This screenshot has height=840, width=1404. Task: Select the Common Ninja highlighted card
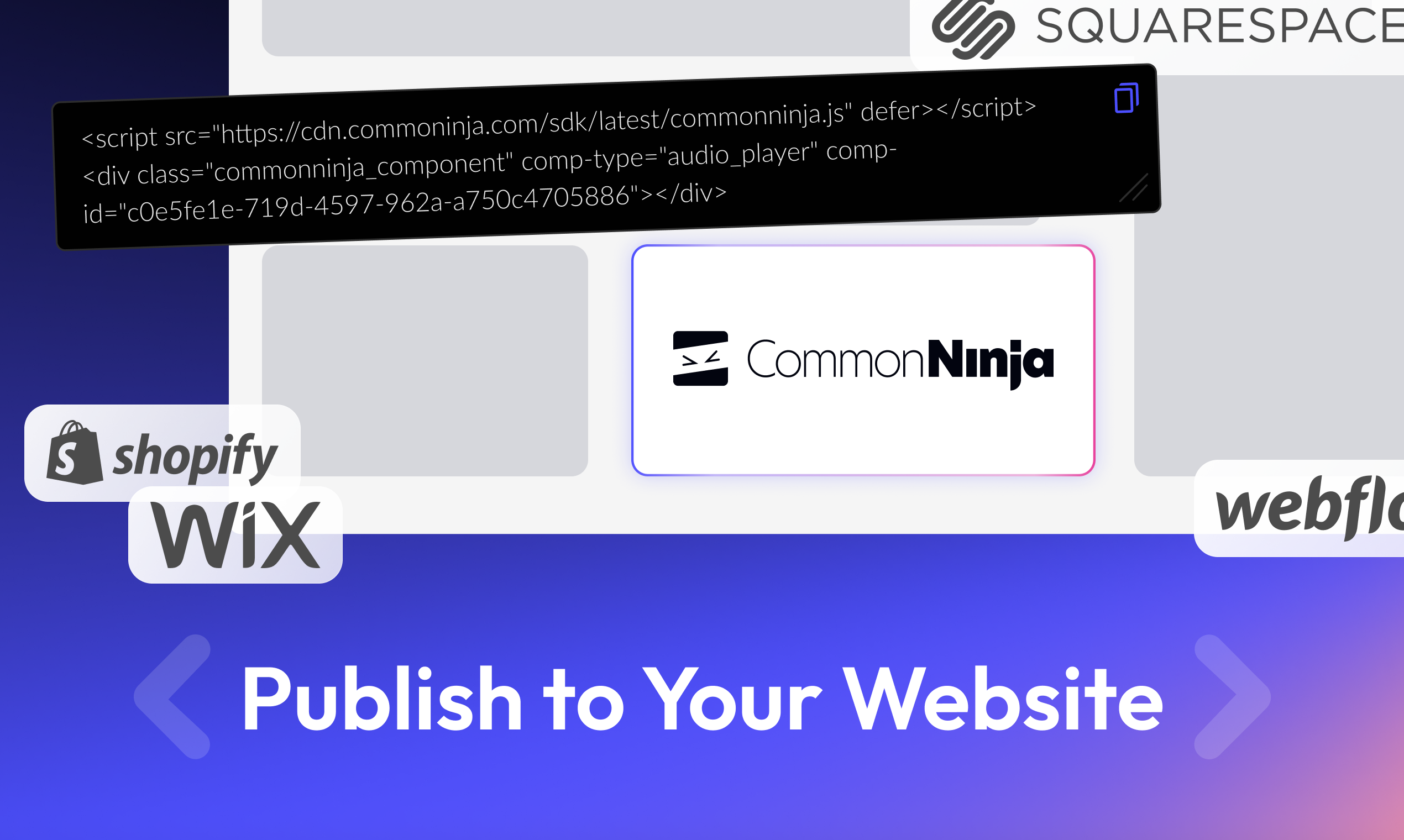(x=863, y=360)
